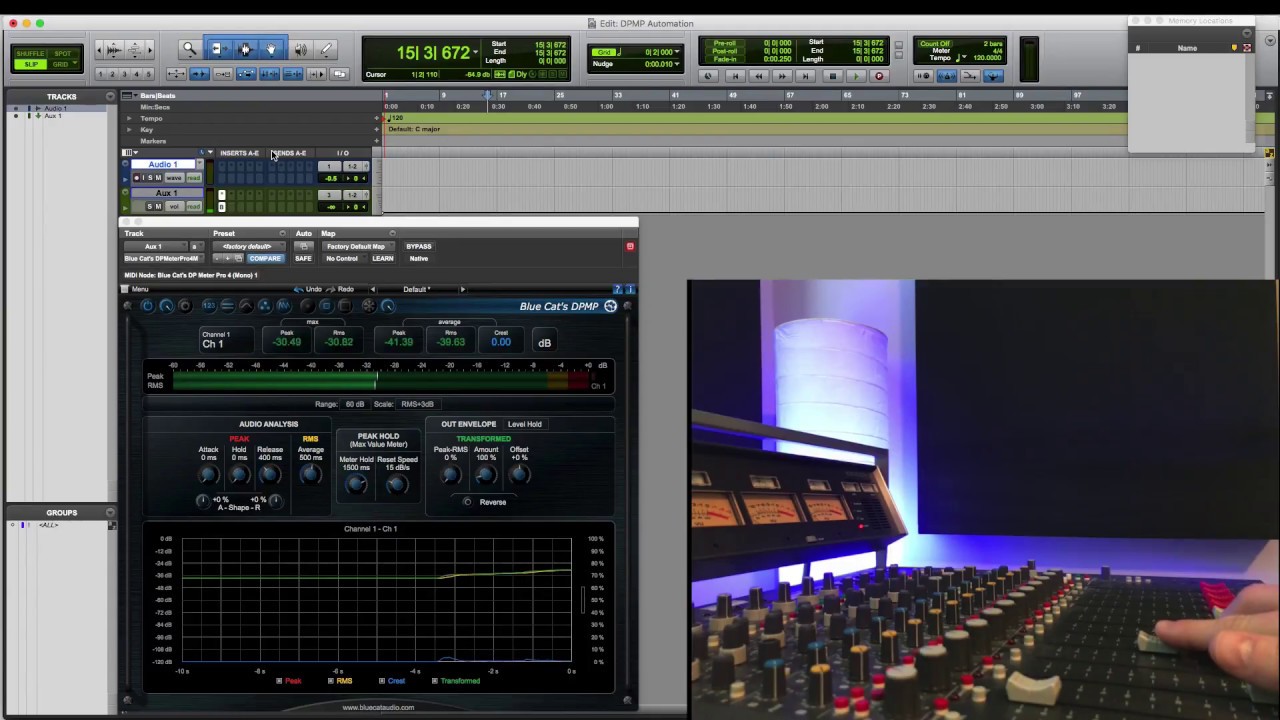Viewport: 1280px width, 720px height.
Task: Click the Attack knob
Action: pyautogui.click(x=208, y=475)
